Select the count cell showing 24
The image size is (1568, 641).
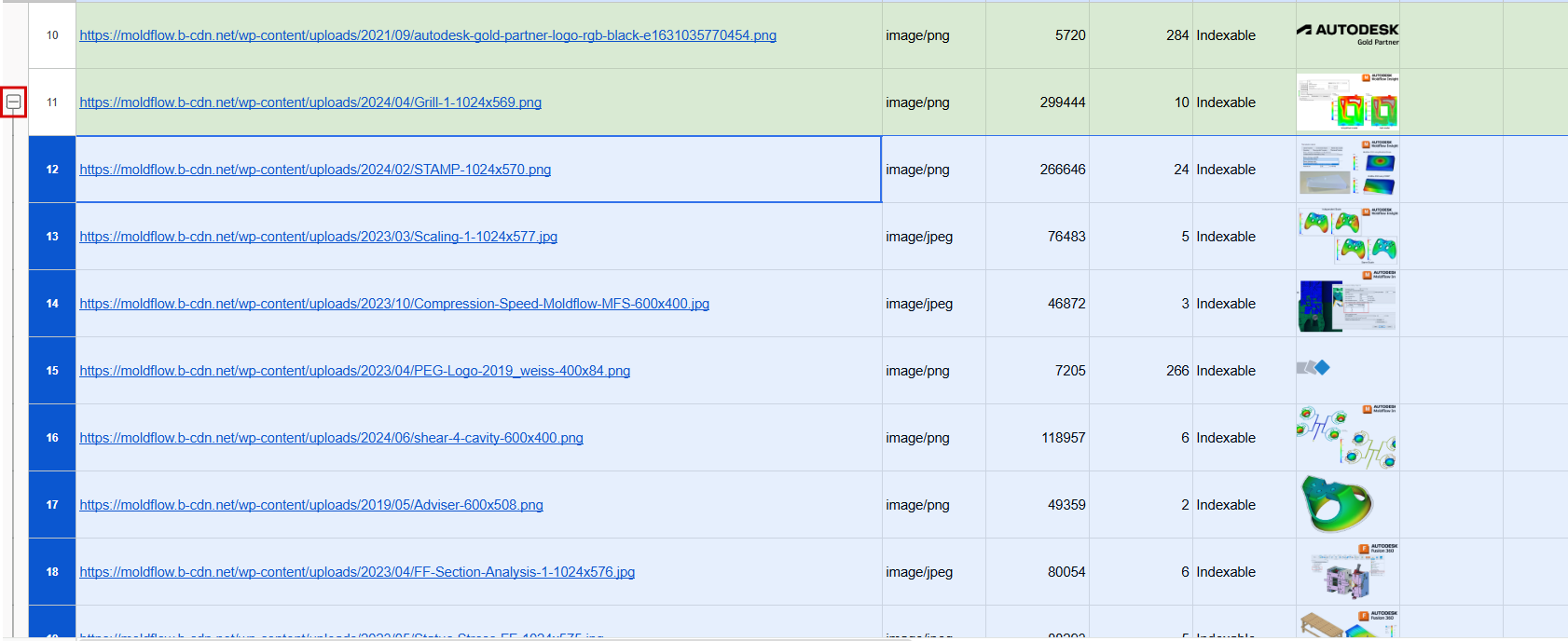click(1141, 170)
